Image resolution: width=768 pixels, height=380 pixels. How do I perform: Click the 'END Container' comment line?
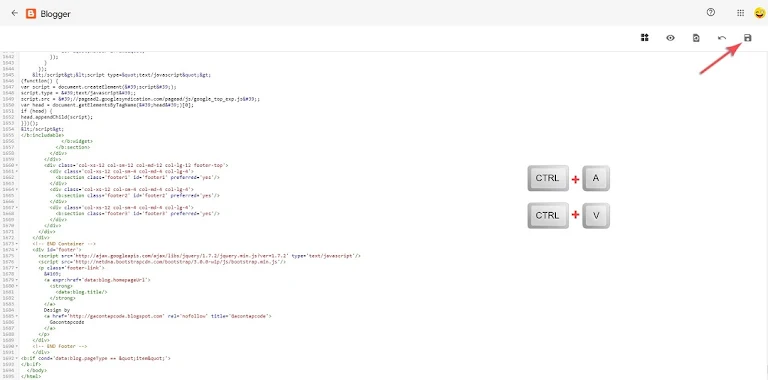pos(64,243)
